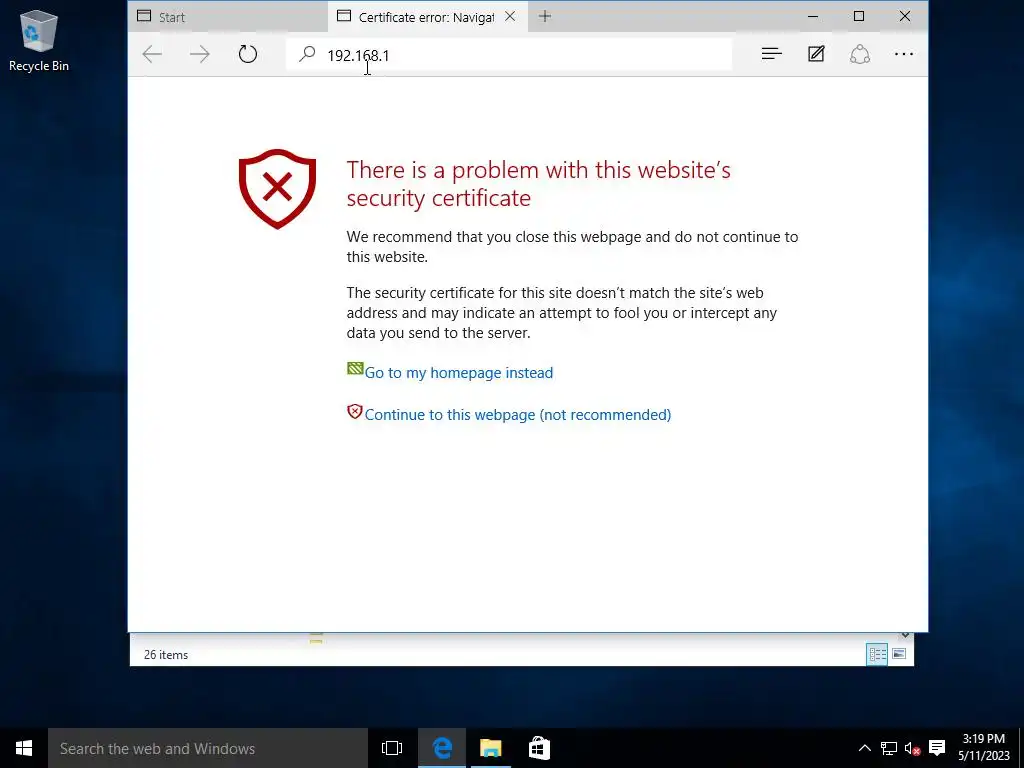1024x768 pixels.
Task: Open the network status tray icon
Action: coord(888,748)
